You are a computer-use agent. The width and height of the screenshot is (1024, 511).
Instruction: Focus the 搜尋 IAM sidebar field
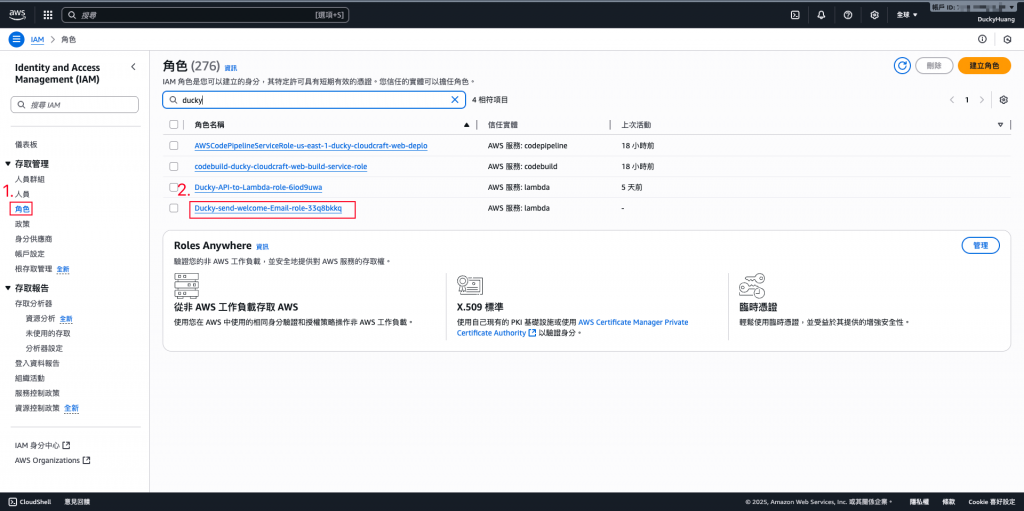74,105
